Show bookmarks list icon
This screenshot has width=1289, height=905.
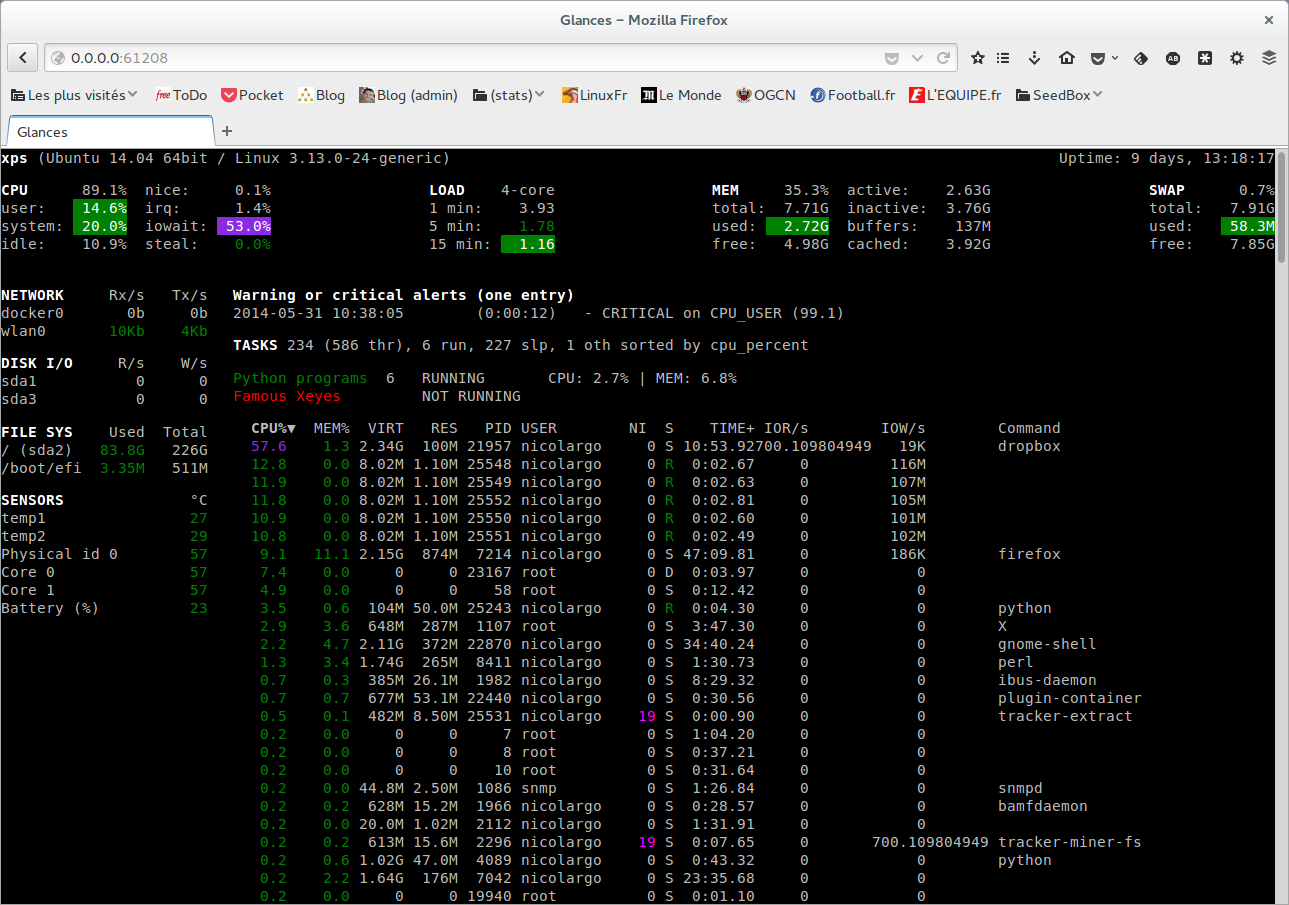click(1004, 58)
